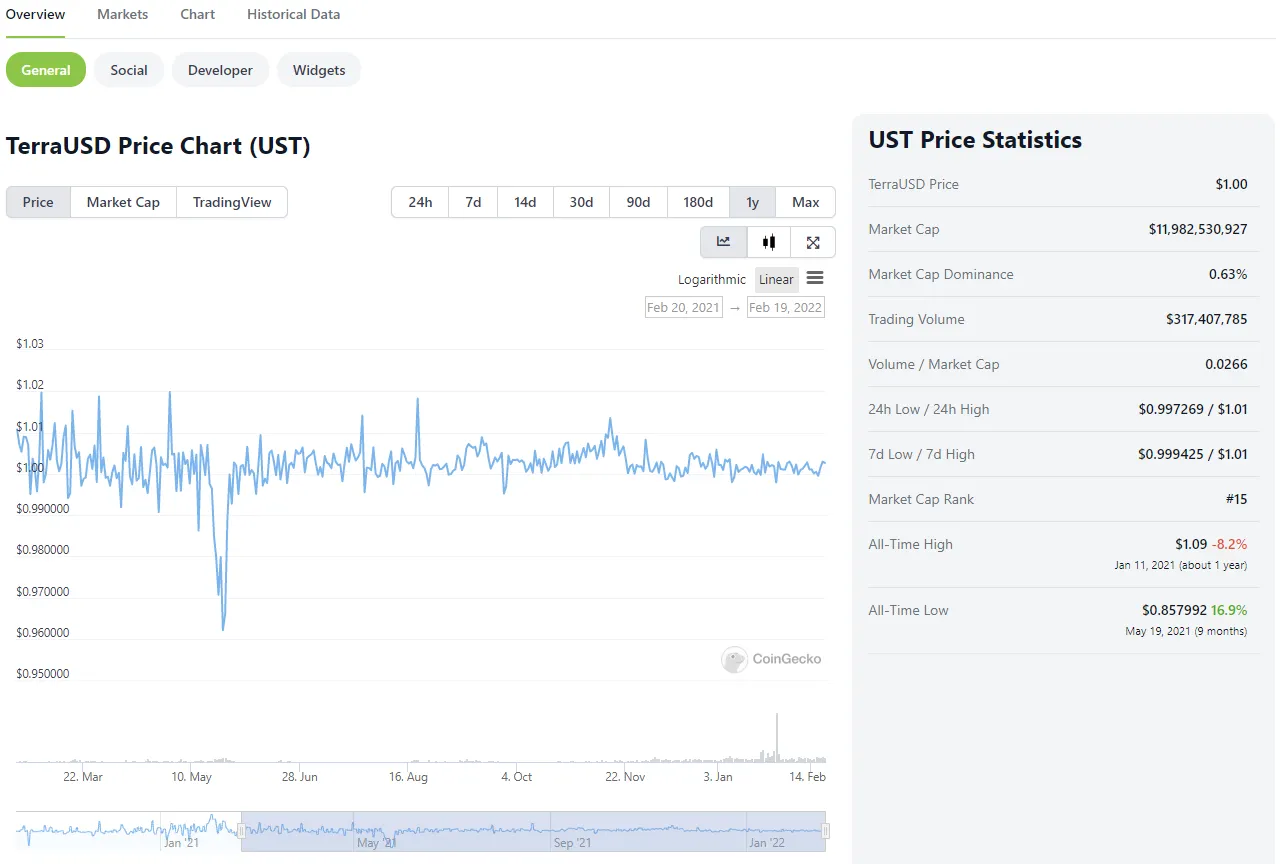This screenshot has height=864, width=1282.
Task: Pick the 90d time range
Action: pyautogui.click(x=638, y=202)
